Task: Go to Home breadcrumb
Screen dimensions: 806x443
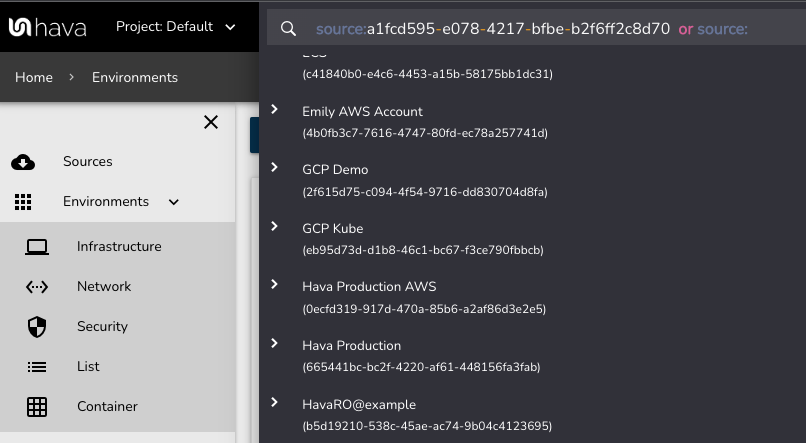Action: click(x=34, y=77)
